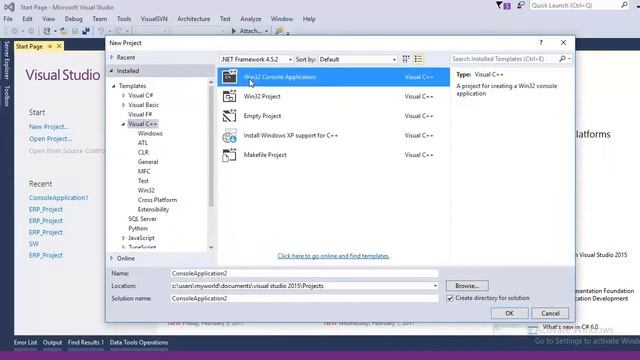Click the Makefile Project template icon
The image size is (640, 360).
click(x=229, y=155)
